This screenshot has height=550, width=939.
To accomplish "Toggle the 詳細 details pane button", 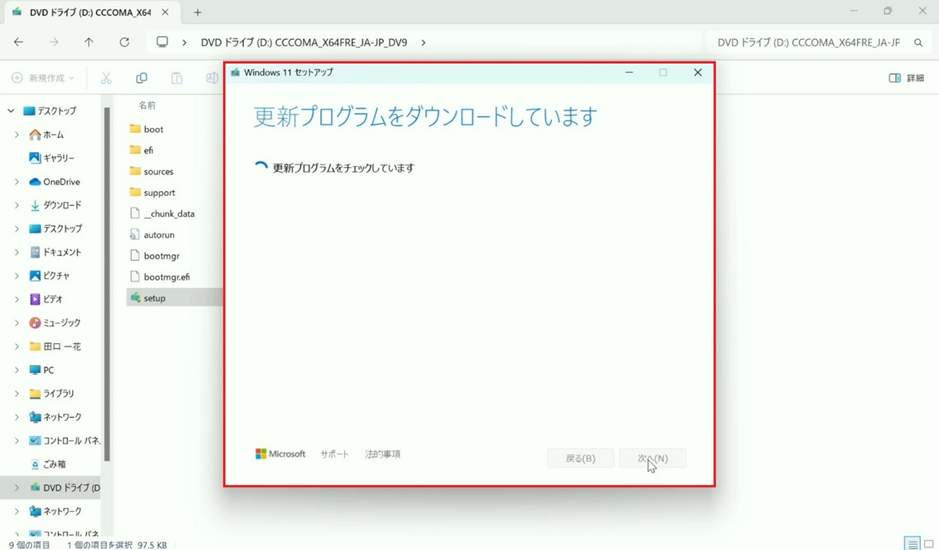I will (x=906, y=78).
